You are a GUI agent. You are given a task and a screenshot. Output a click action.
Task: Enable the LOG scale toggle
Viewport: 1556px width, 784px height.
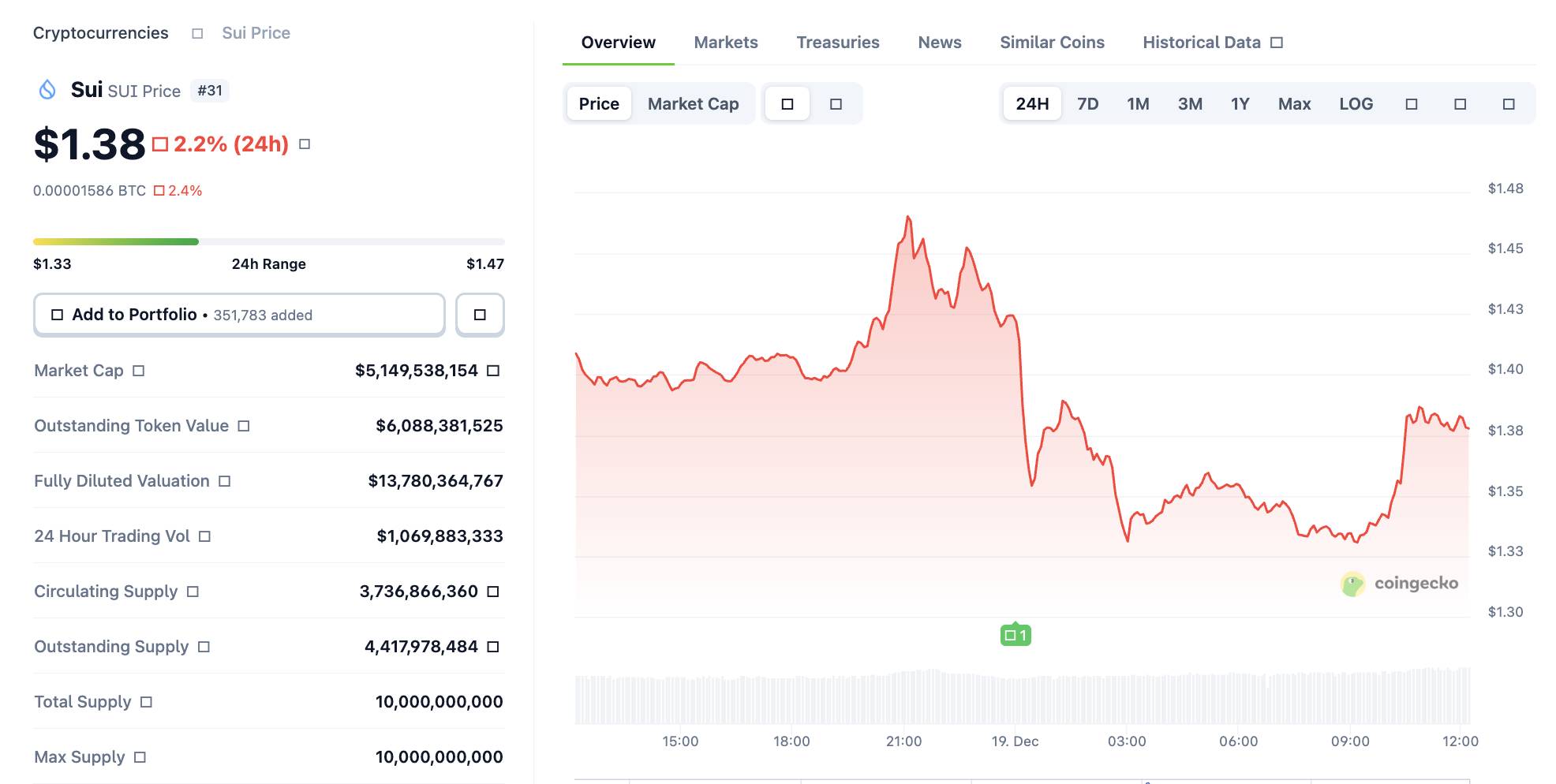[1356, 104]
